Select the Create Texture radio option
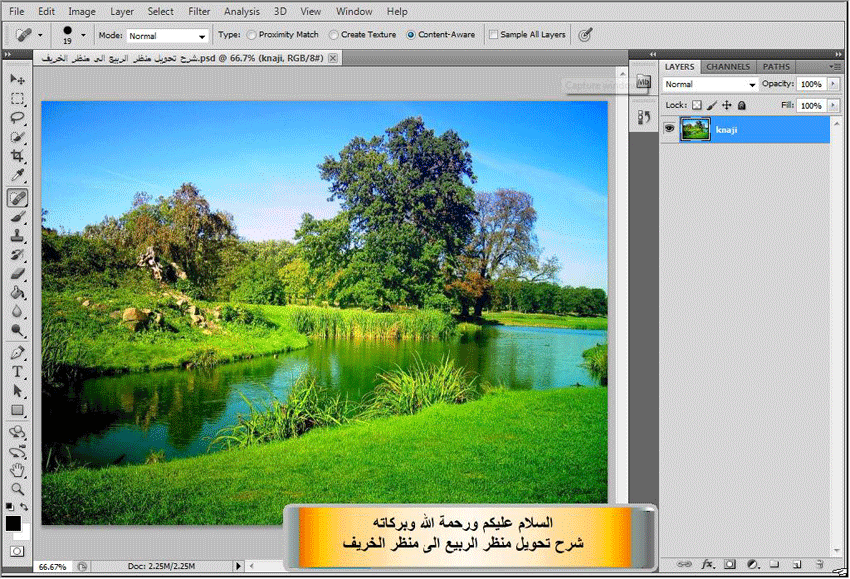This screenshot has height=579, width=850. click(x=333, y=35)
